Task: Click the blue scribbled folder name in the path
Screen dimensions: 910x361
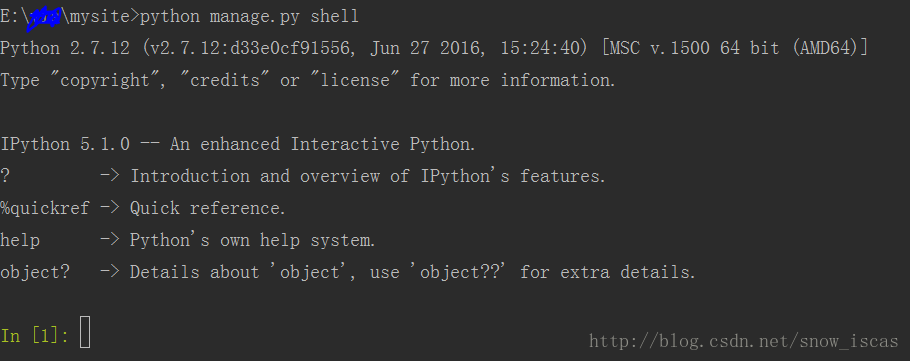Action: 44,19
